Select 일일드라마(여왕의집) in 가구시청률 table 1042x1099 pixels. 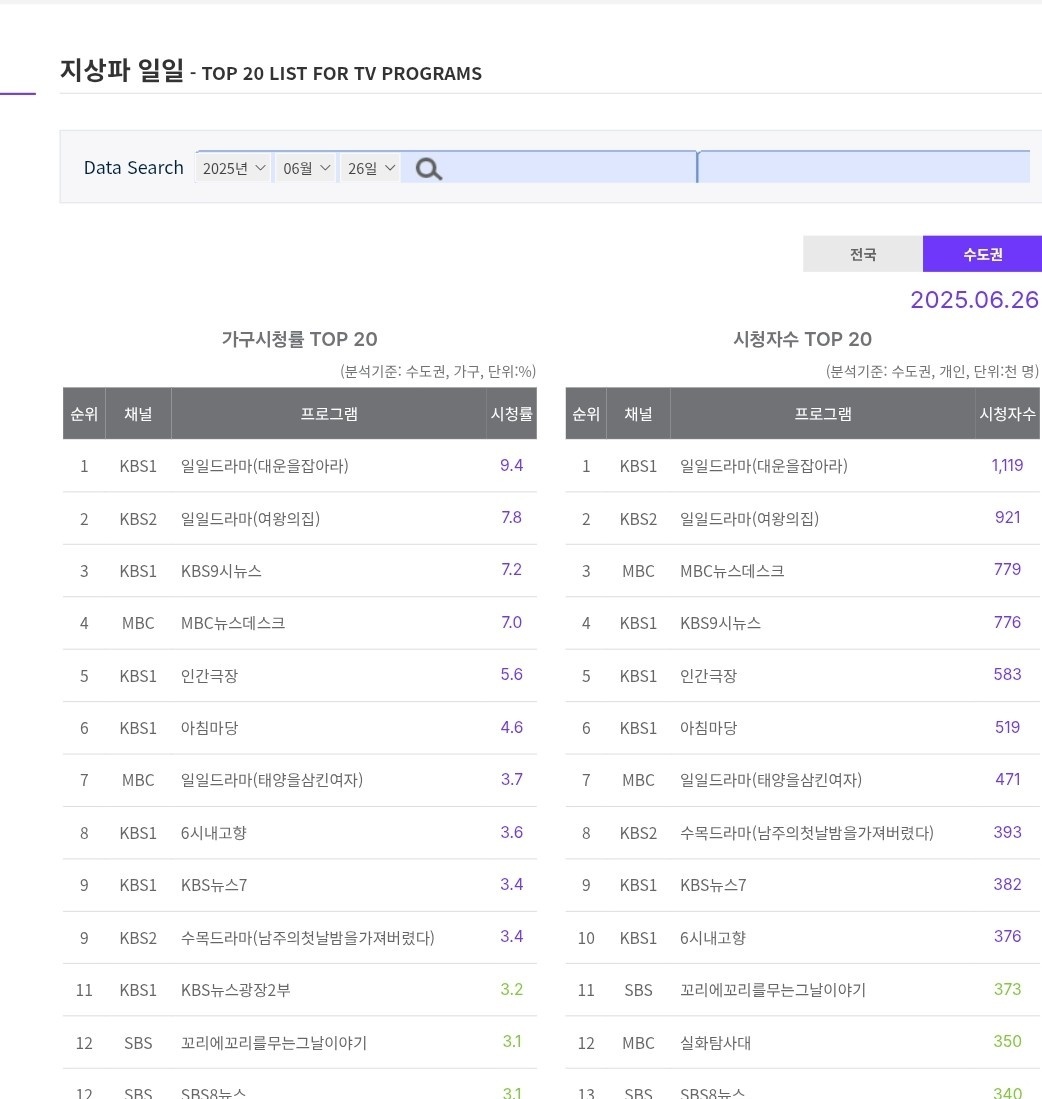(250, 519)
